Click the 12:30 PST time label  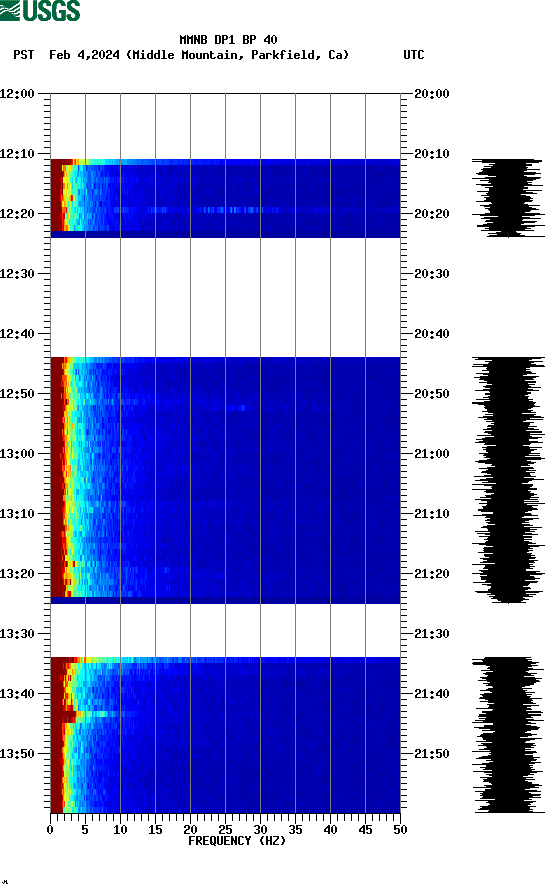click(17, 274)
